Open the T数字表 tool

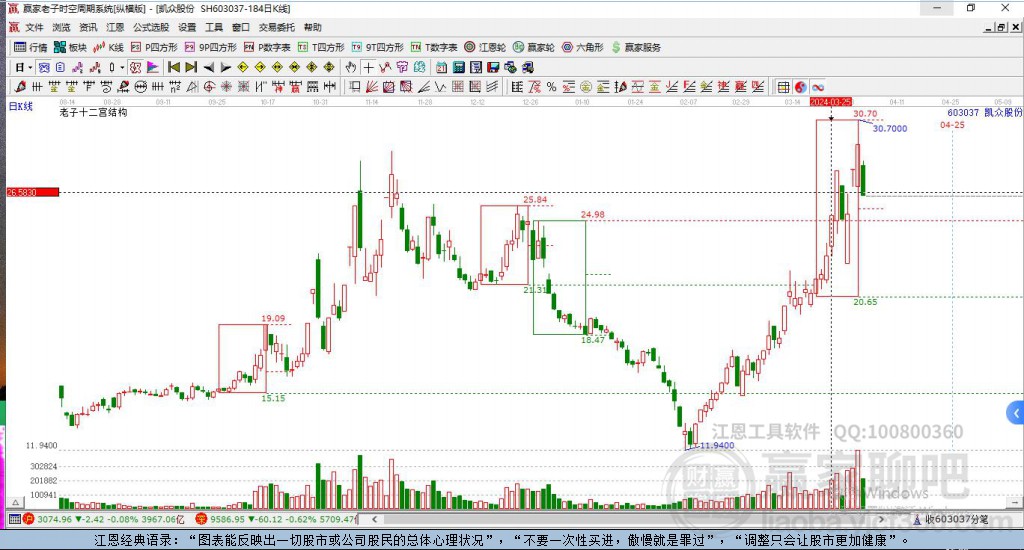[x=434, y=47]
